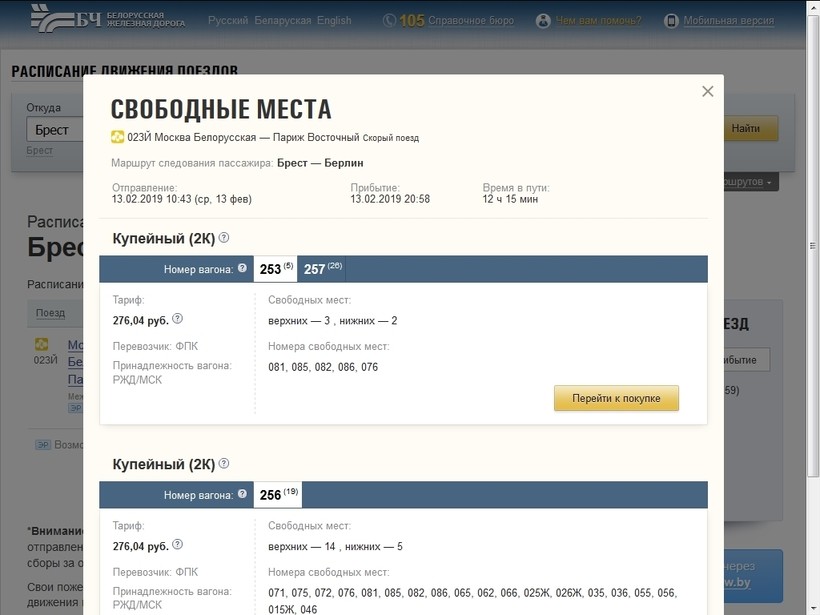Image resolution: width=820 pixels, height=615 pixels.
Task: Click the 105 Справочное бюро phone icon
Action: [388, 21]
